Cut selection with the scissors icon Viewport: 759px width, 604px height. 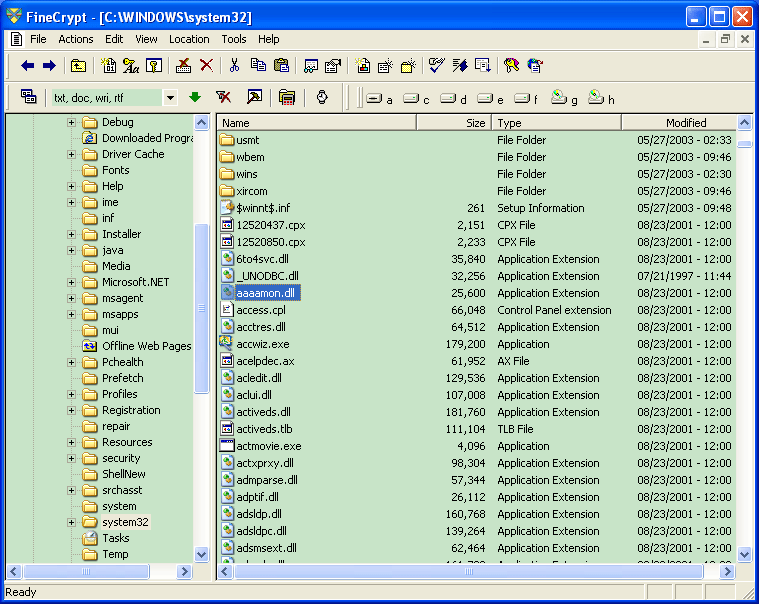(x=234, y=65)
